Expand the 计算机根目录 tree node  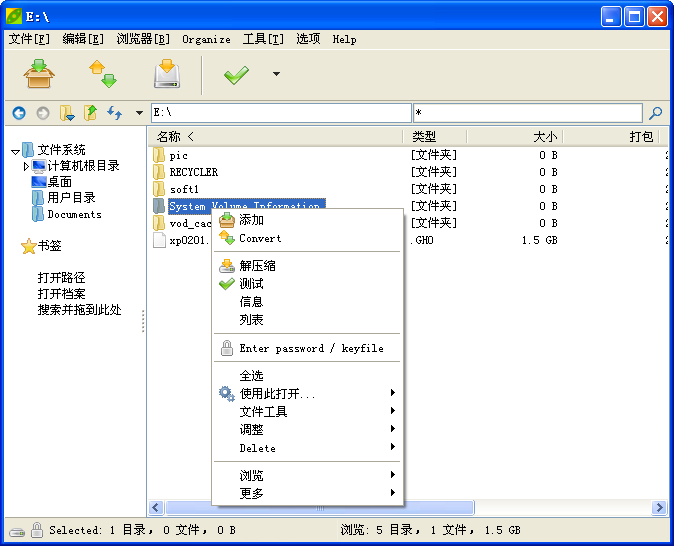27,166
